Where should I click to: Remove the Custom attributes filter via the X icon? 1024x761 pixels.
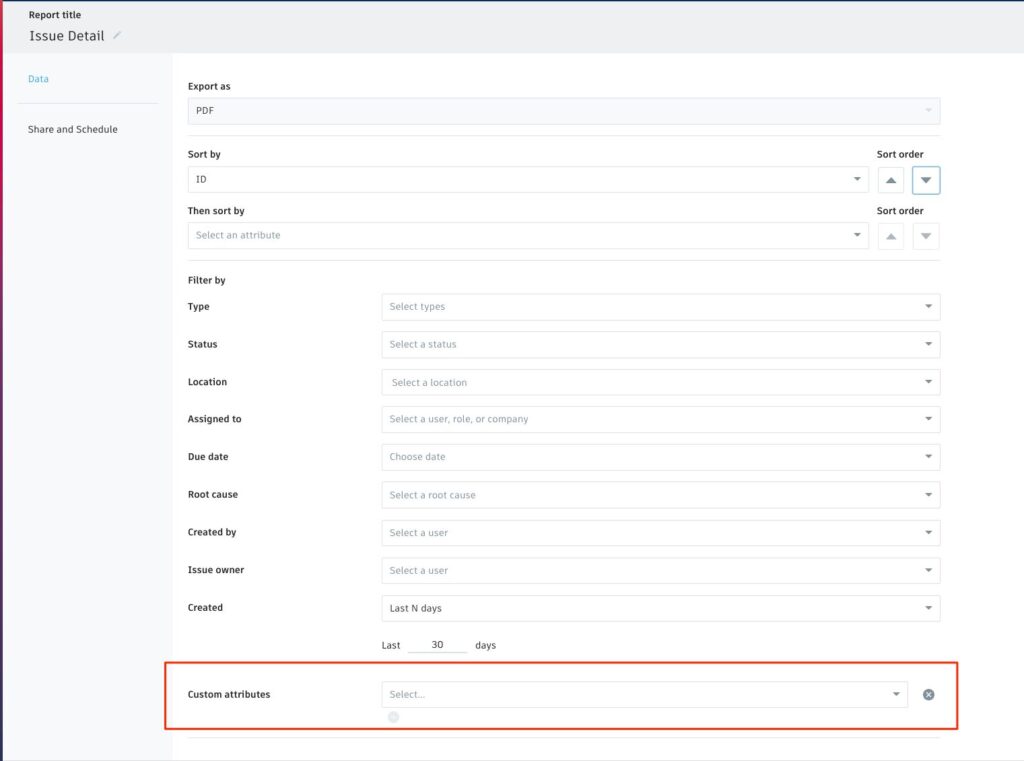pos(927,693)
